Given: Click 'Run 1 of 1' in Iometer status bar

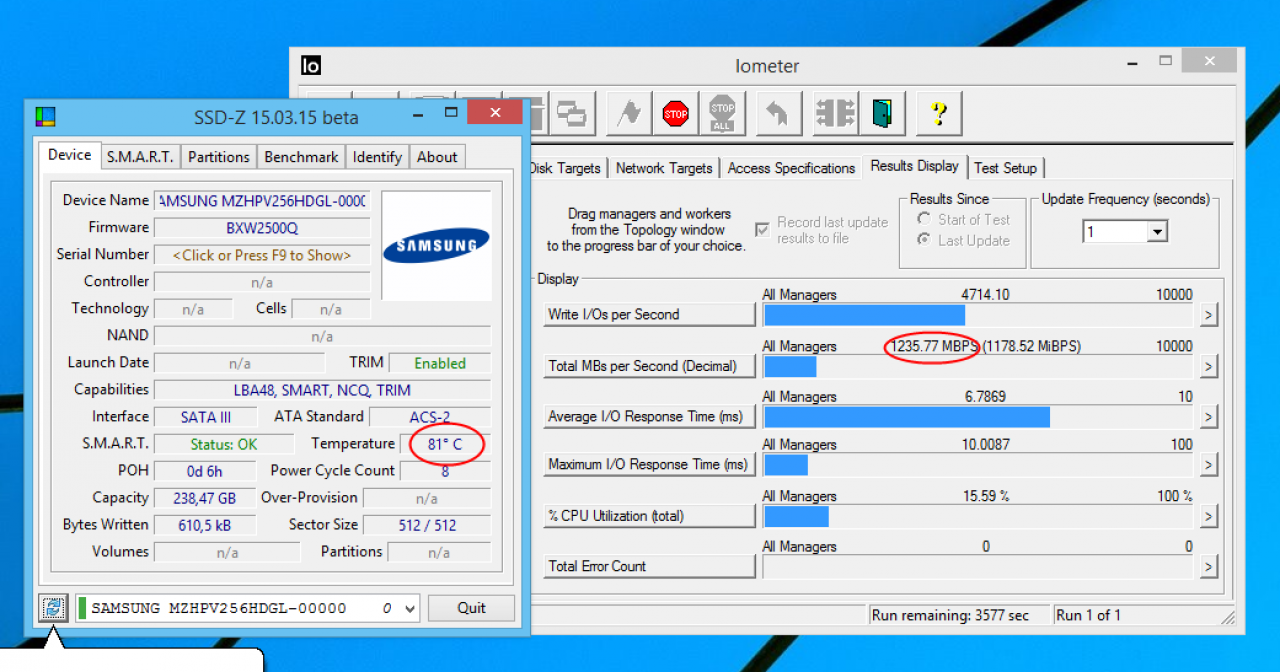Looking at the screenshot, I should point(1088,615).
